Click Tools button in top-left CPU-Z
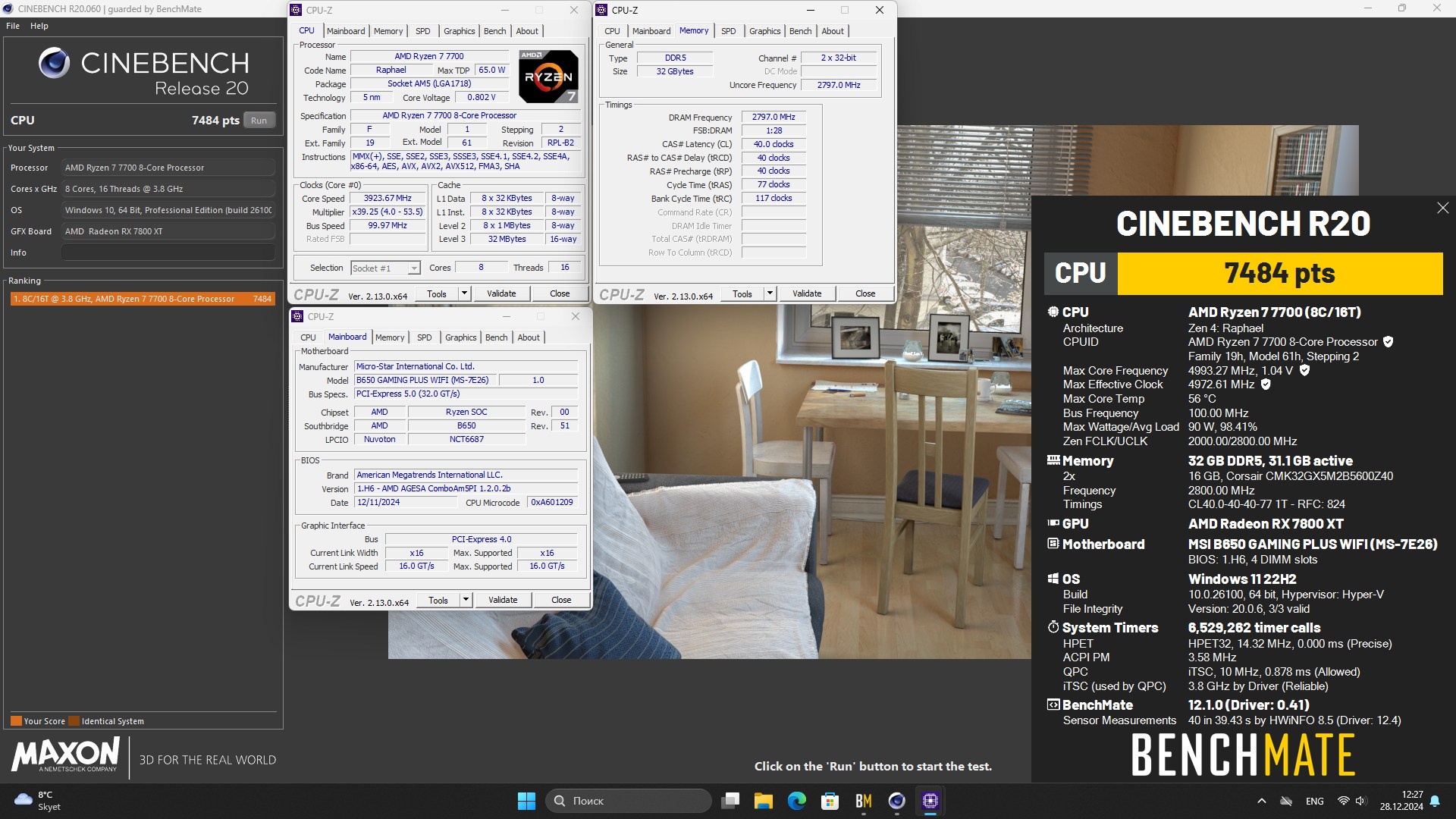 (x=437, y=293)
